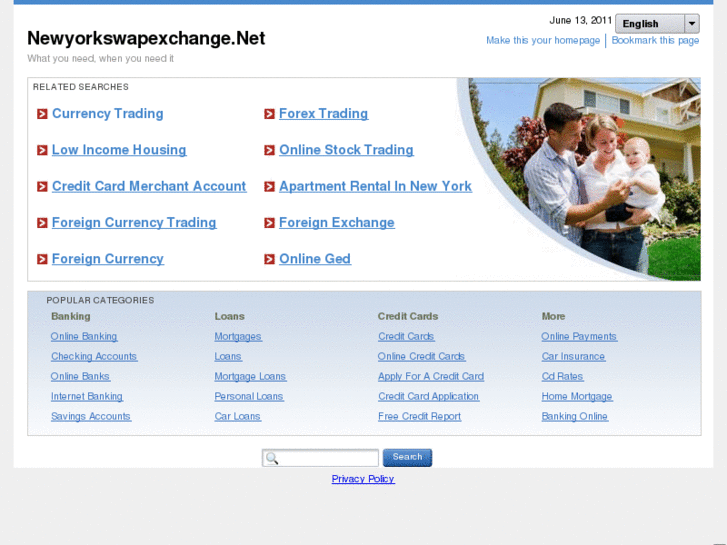
Task: Open Credit Card Application link
Action: click(428, 397)
